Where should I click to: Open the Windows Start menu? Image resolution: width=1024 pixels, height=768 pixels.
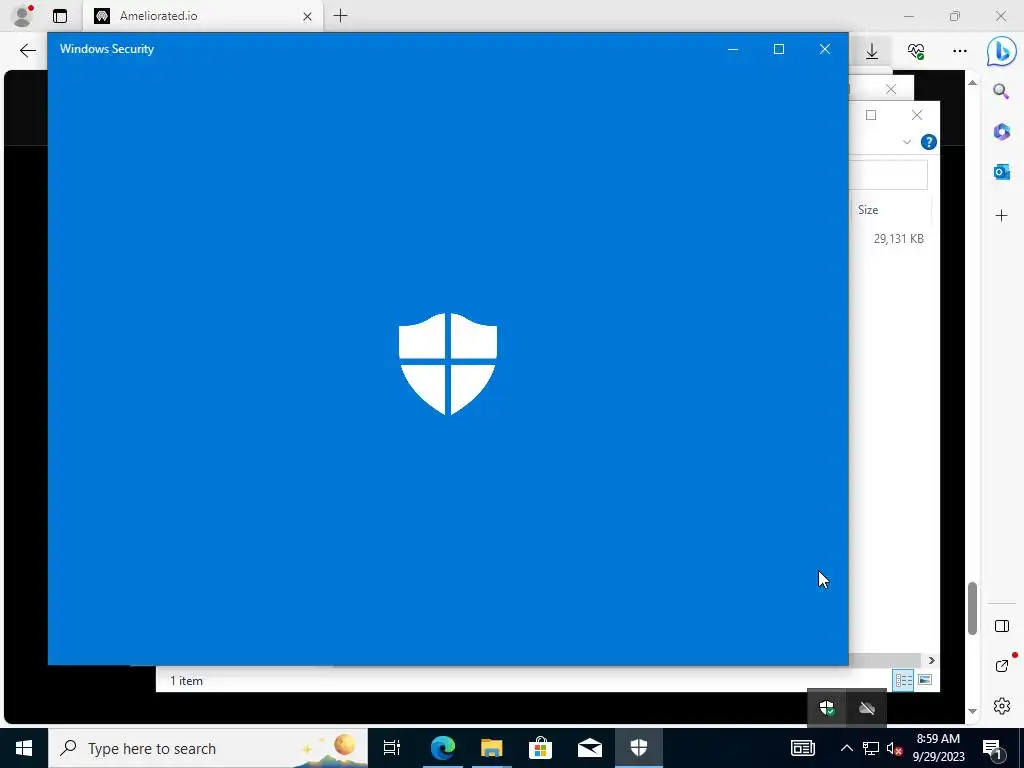tap(24, 748)
